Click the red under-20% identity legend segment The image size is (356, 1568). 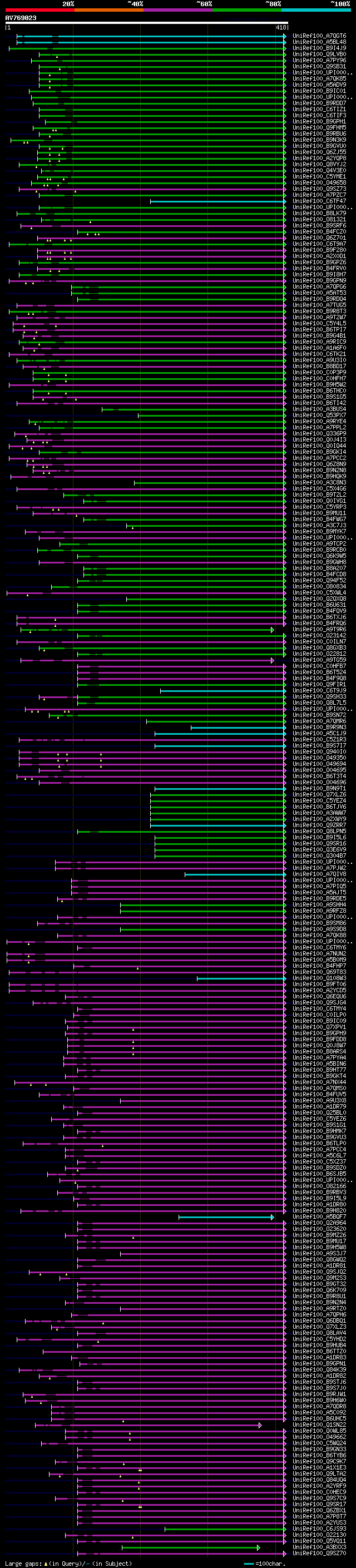tap(39, 10)
